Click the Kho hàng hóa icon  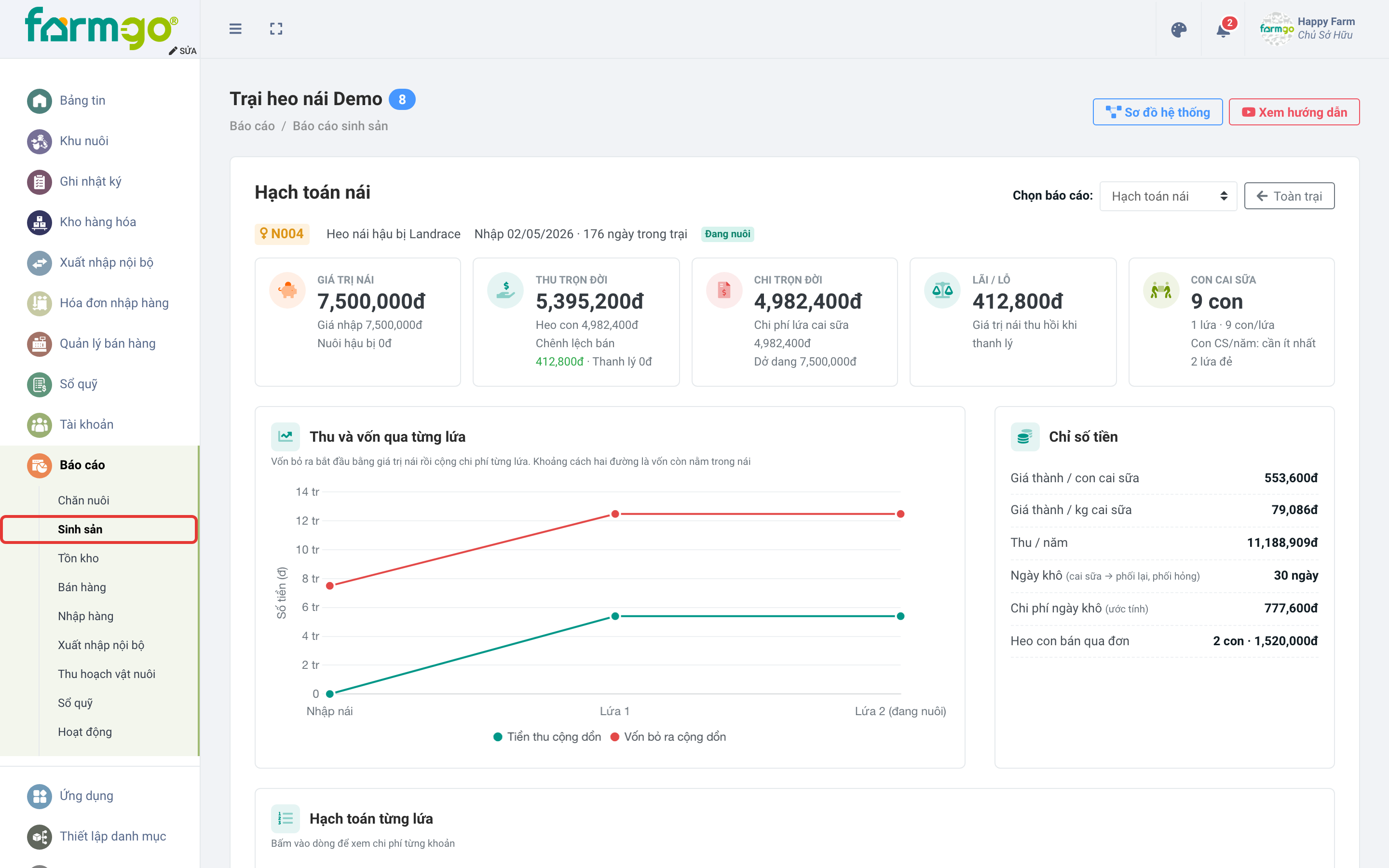(x=39, y=223)
